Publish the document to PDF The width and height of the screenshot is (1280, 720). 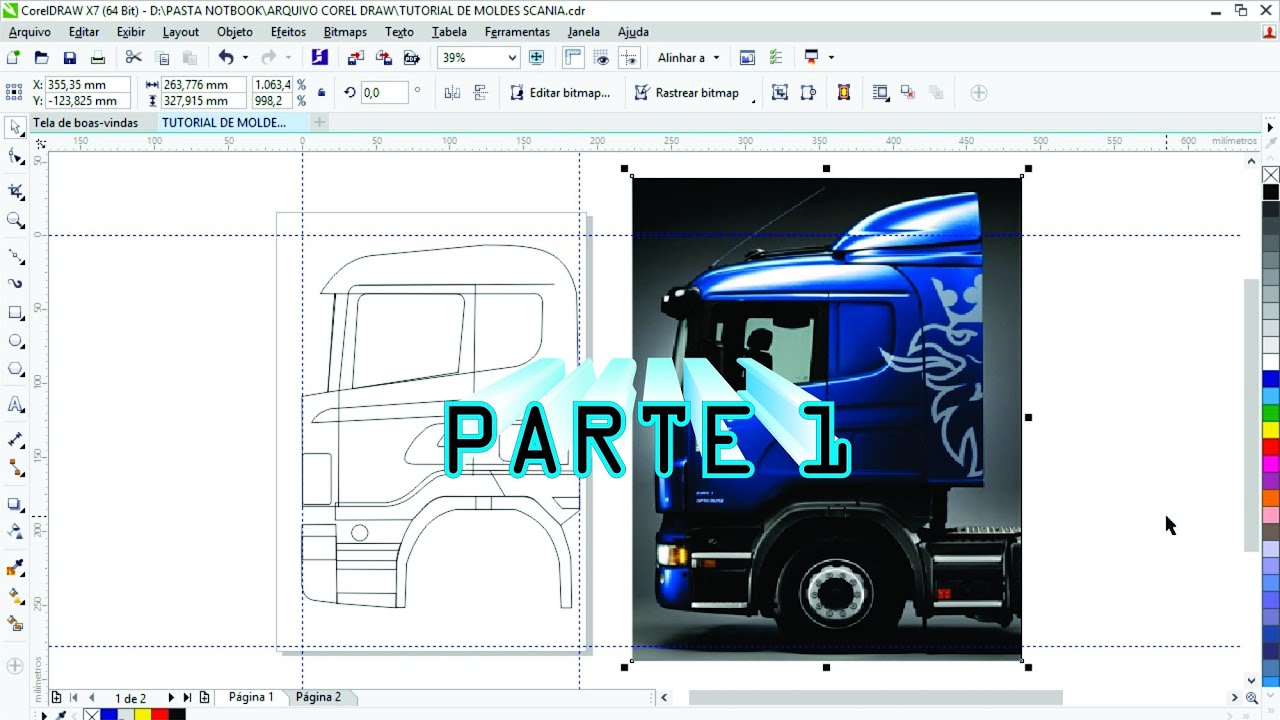[411, 58]
